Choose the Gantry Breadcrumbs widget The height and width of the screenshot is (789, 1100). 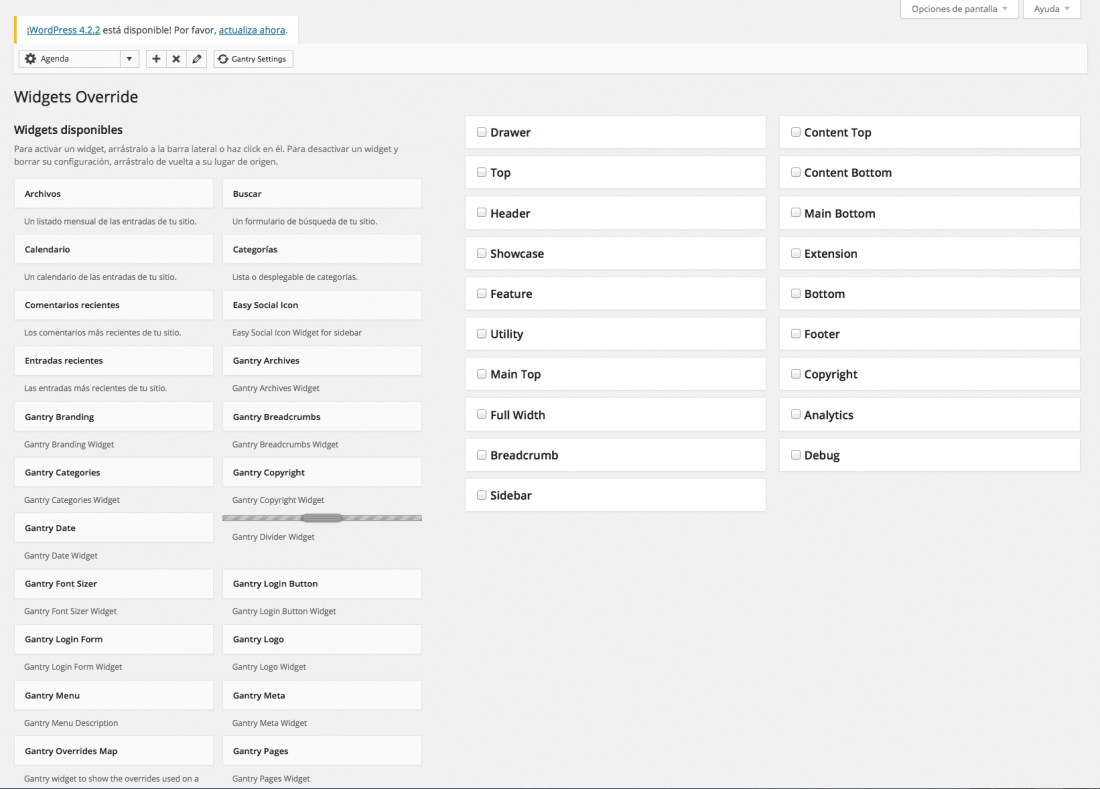pos(322,417)
